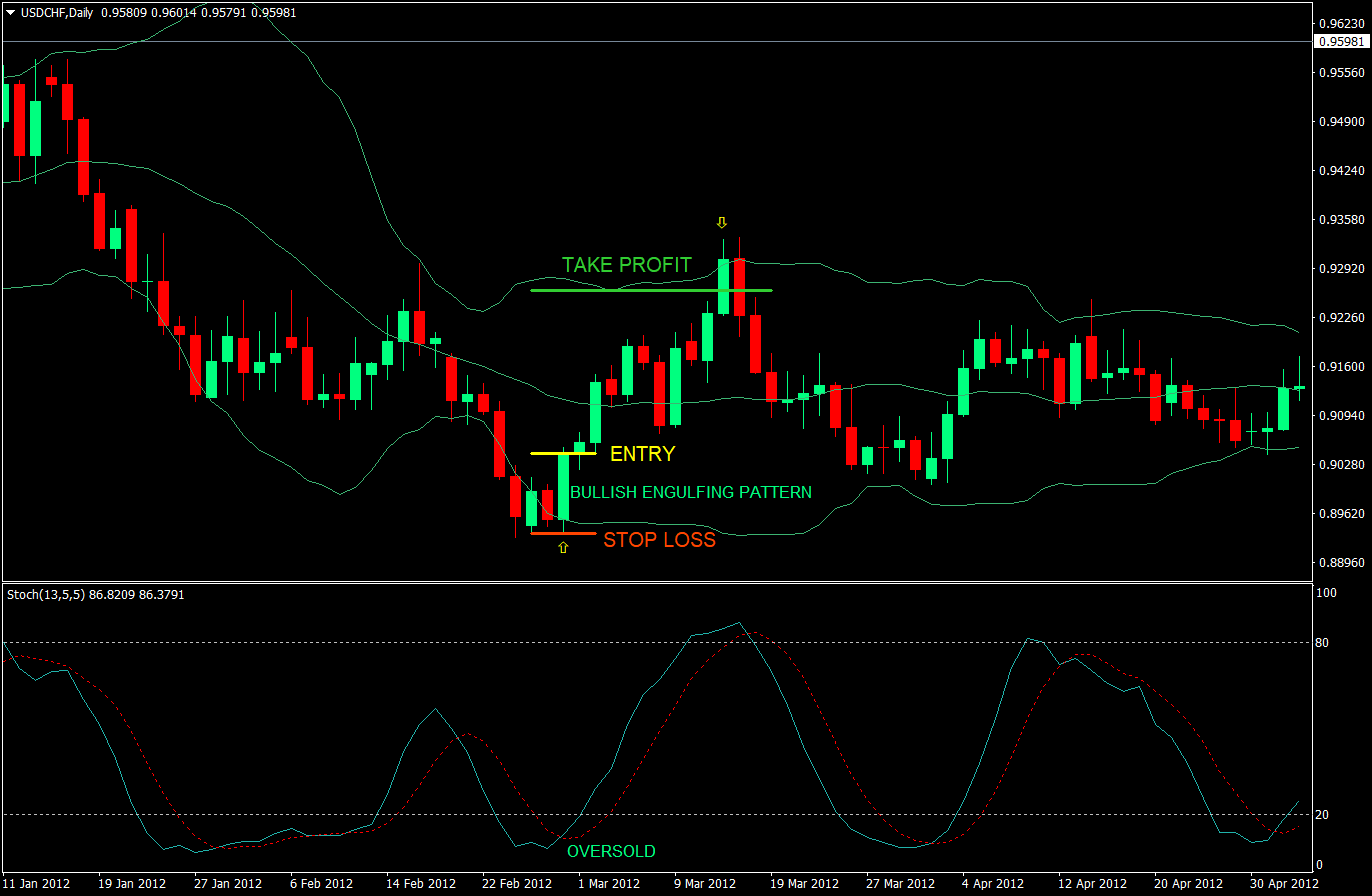Click the 11 Jan 2012 date label

pyautogui.click(x=36, y=884)
